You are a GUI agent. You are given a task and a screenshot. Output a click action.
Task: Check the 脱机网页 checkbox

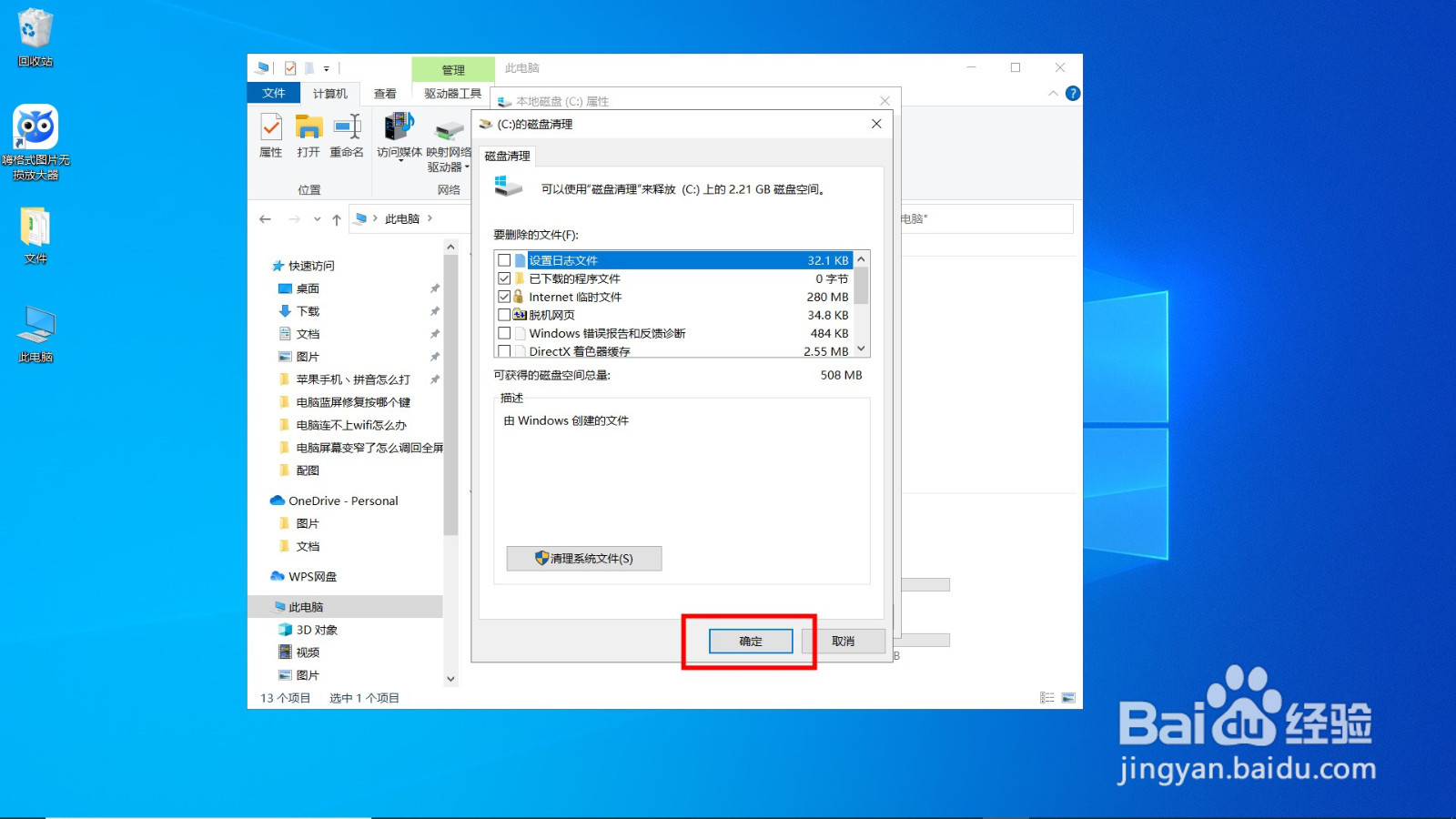coord(504,315)
